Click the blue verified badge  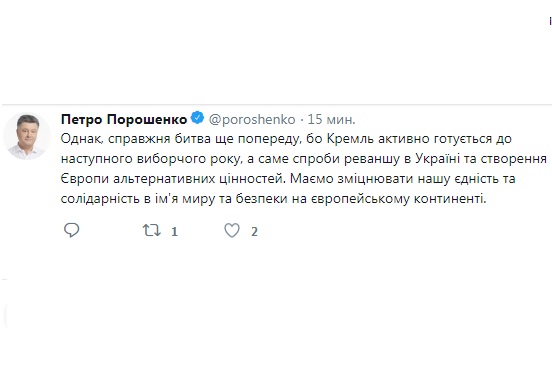pyautogui.click(x=197, y=118)
